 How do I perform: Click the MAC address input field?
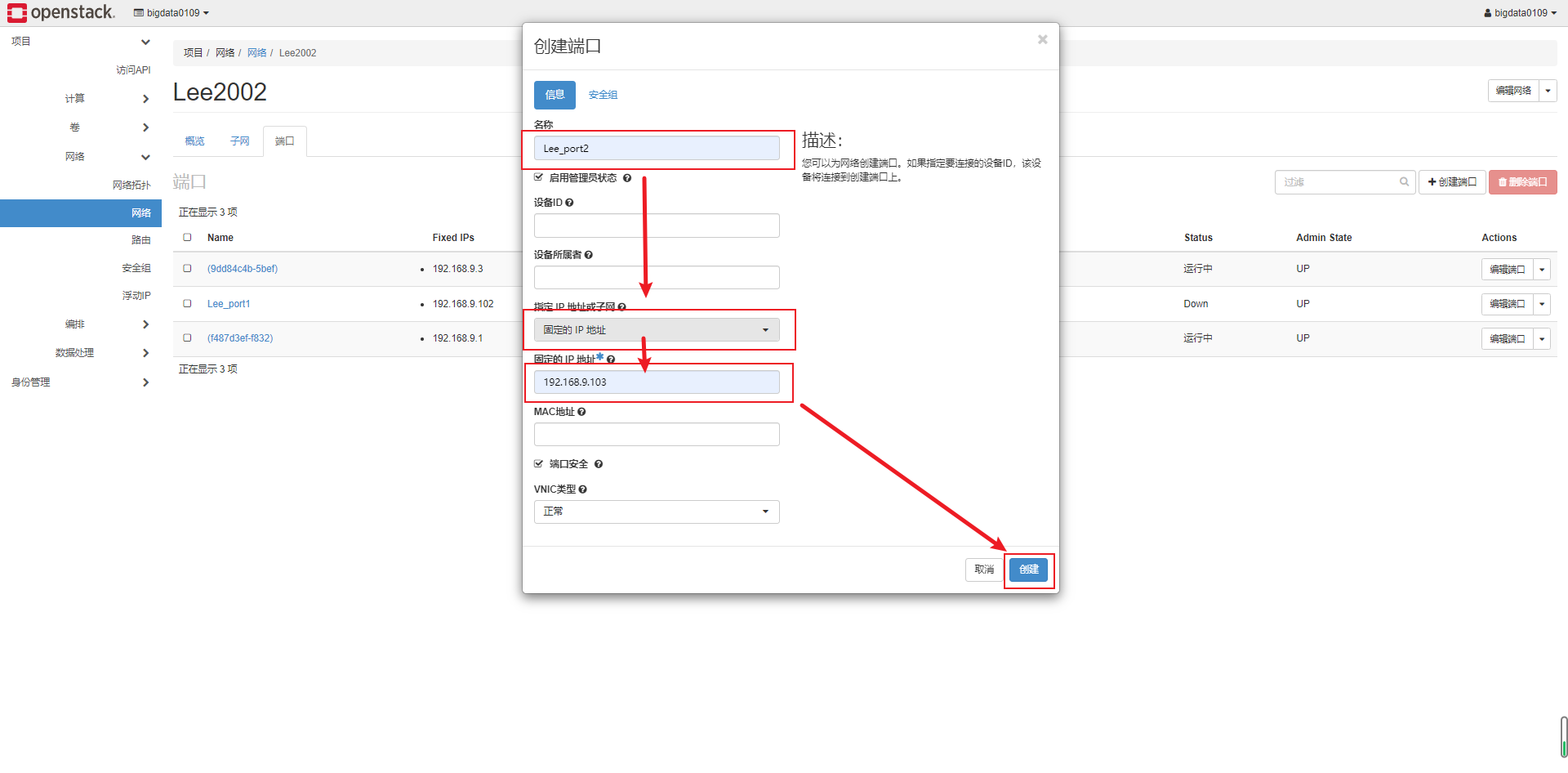coord(657,435)
